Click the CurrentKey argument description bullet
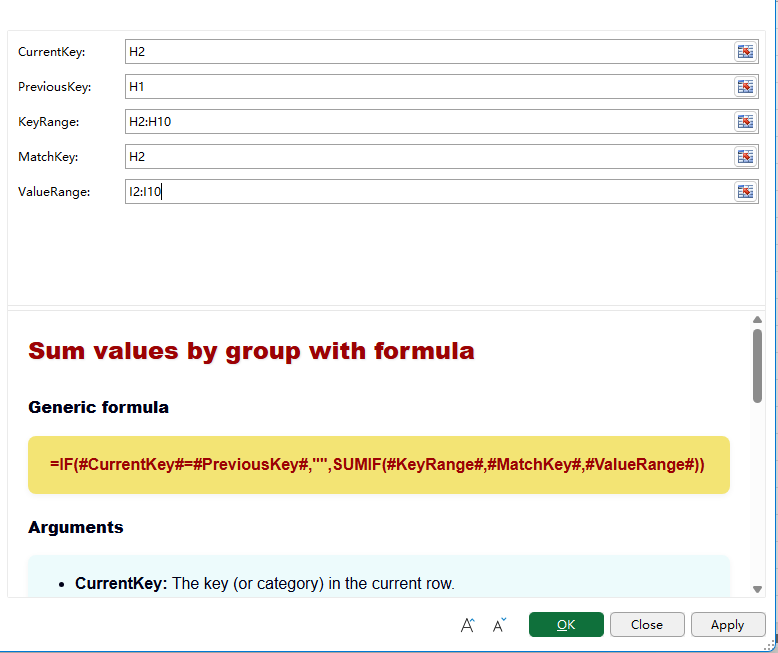This screenshot has height=653, width=778. tap(264, 584)
